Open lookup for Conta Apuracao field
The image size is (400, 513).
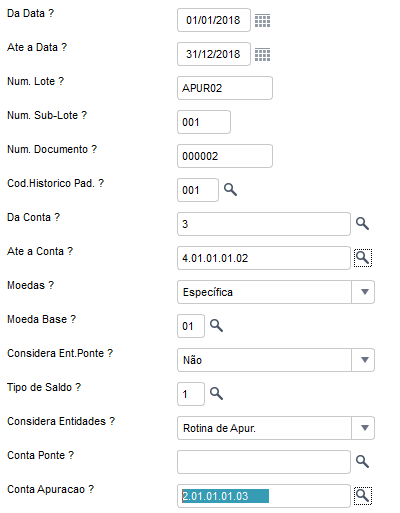click(x=363, y=496)
